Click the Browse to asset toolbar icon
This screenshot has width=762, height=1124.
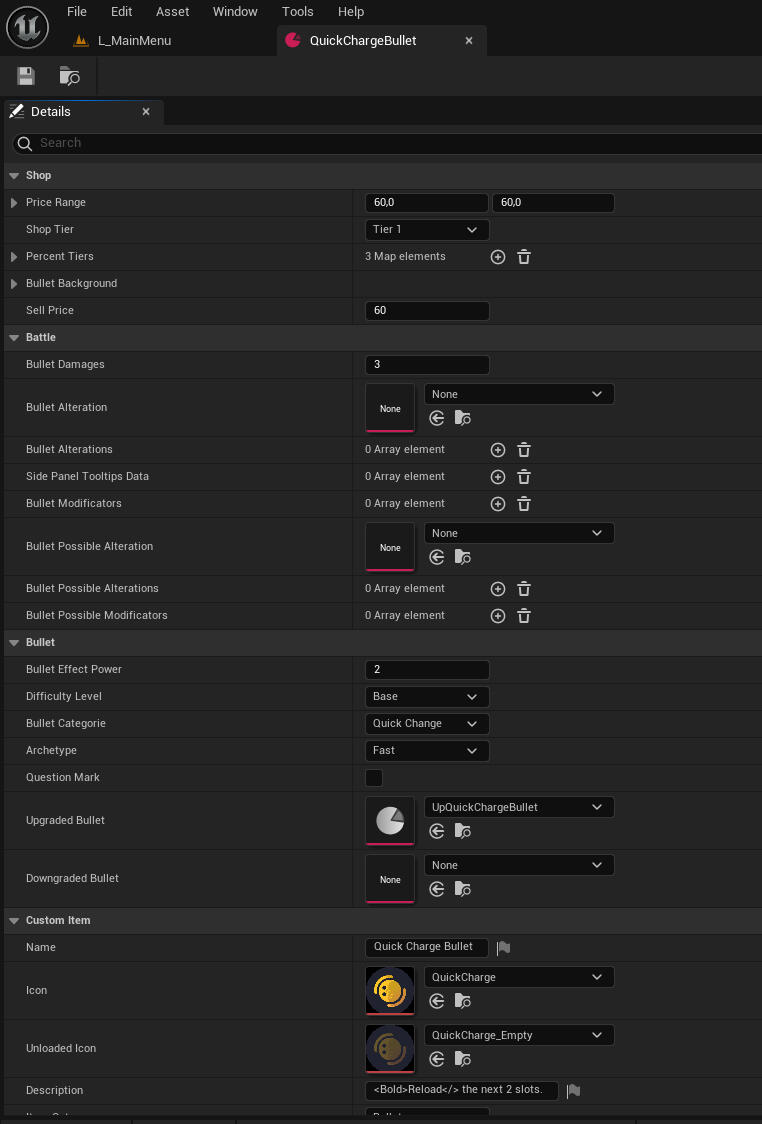[x=69, y=76]
